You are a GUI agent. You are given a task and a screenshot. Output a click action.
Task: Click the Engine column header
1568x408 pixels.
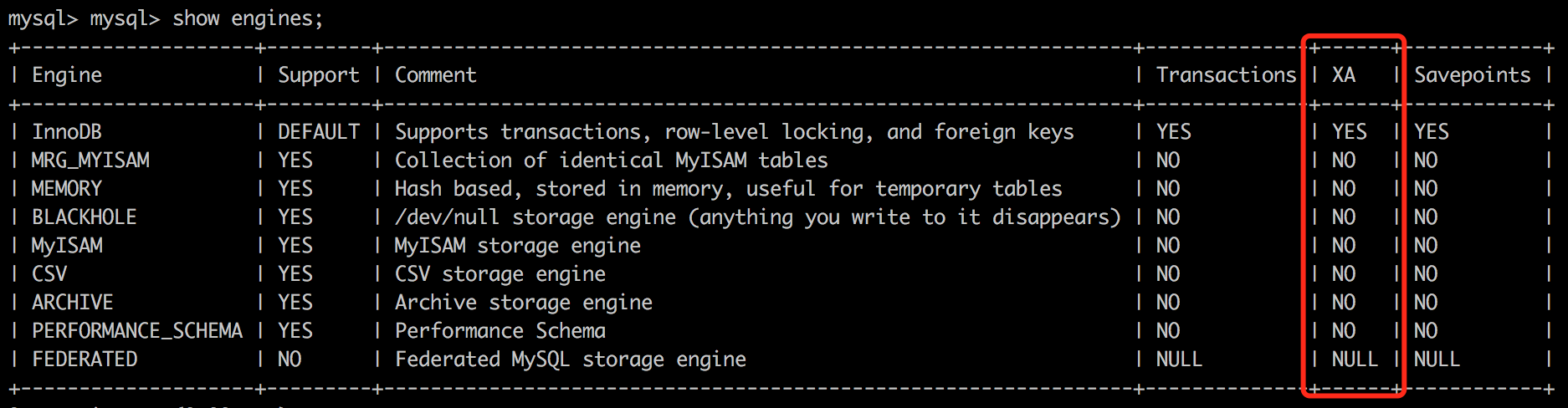(x=67, y=75)
